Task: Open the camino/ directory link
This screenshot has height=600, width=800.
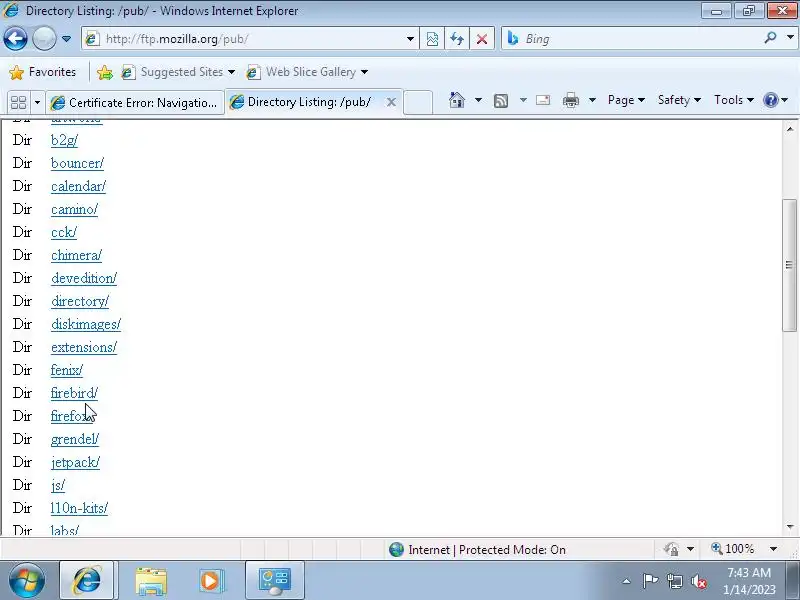Action: tap(74, 209)
